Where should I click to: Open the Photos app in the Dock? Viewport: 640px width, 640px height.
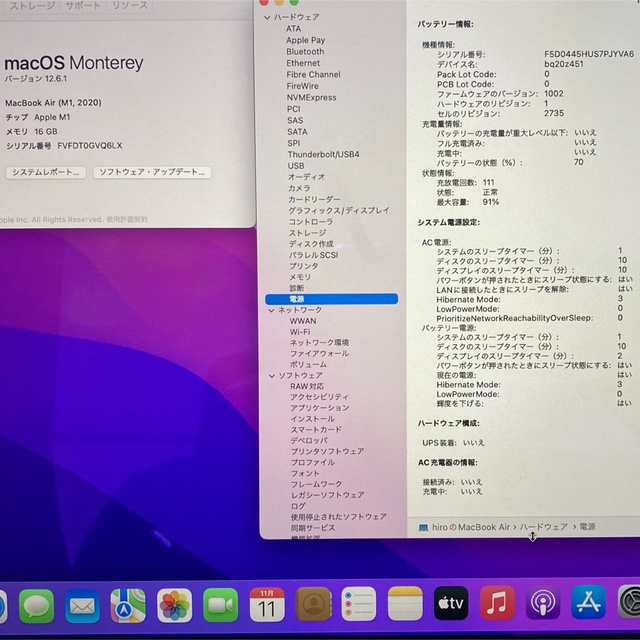coord(174,606)
